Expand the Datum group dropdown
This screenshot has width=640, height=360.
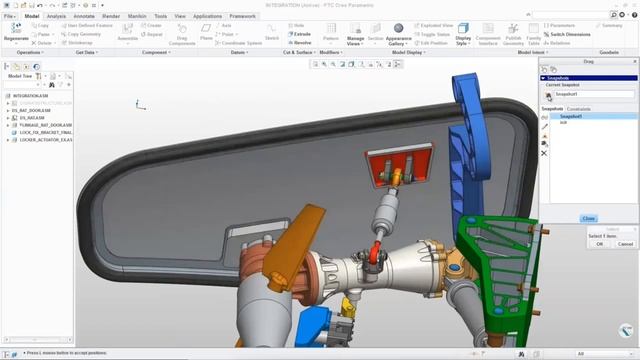pos(239,52)
